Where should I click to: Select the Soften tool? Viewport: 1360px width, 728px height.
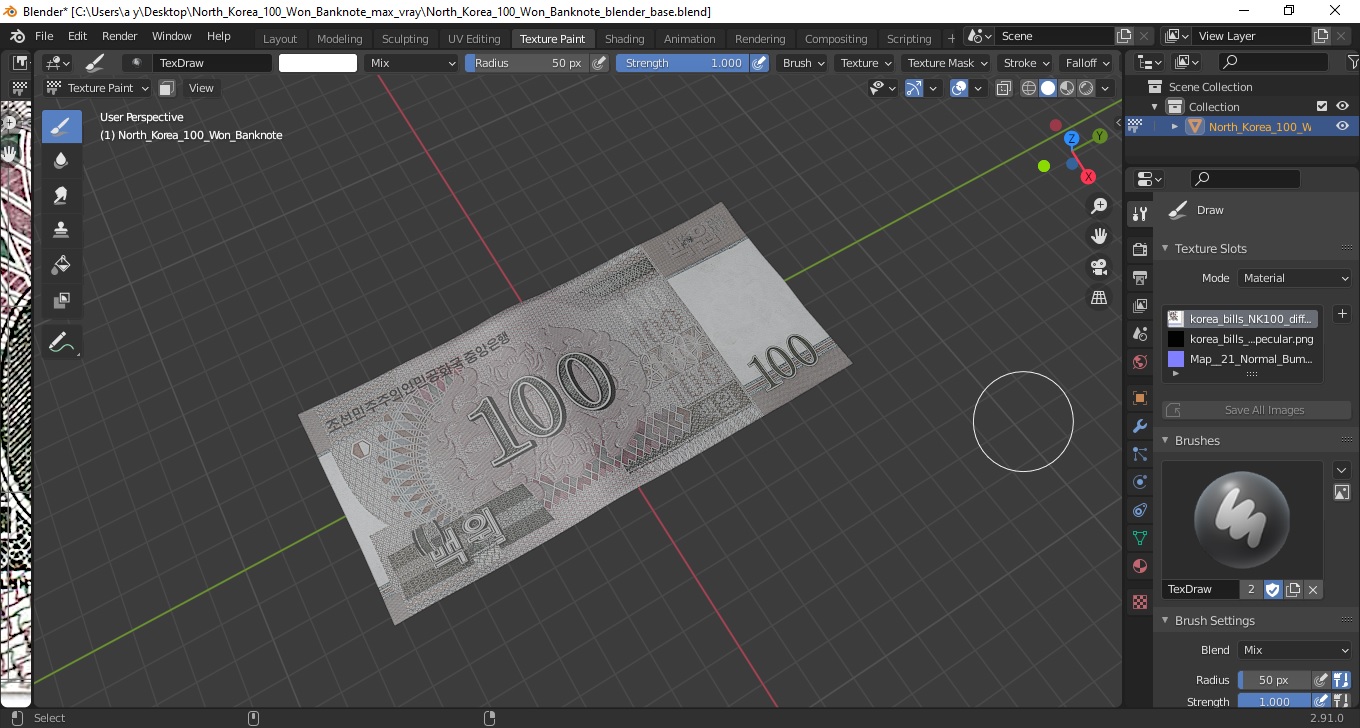pos(61,161)
